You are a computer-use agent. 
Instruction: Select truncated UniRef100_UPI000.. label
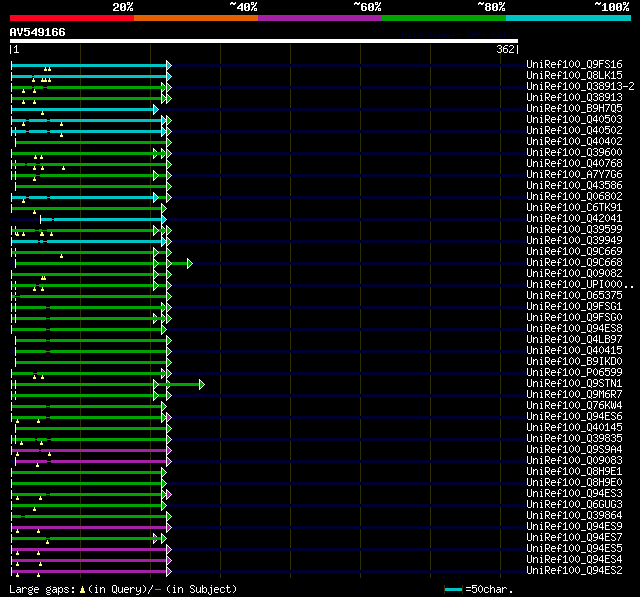(x=580, y=284)
